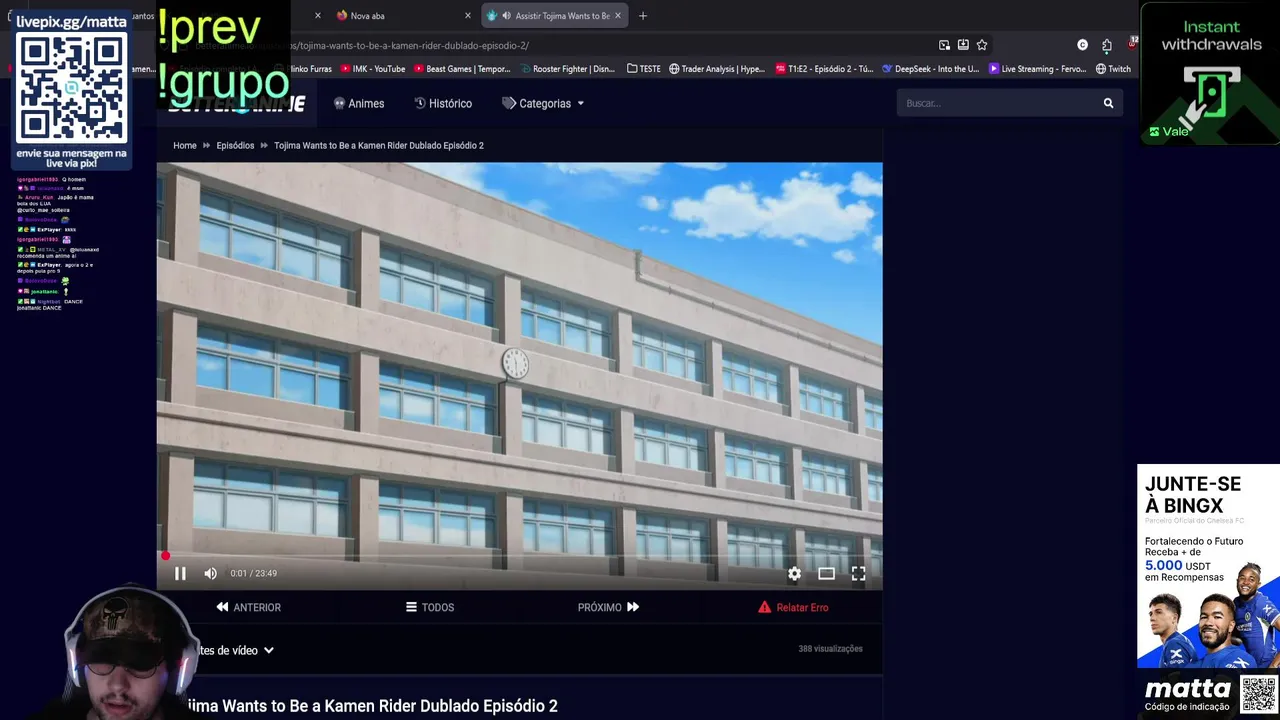Image resolution: width=1280 pixels, height=720 pixels.
Task: Click the round C extension icon
Action: pyautogui.click(x=1082, y=45)
